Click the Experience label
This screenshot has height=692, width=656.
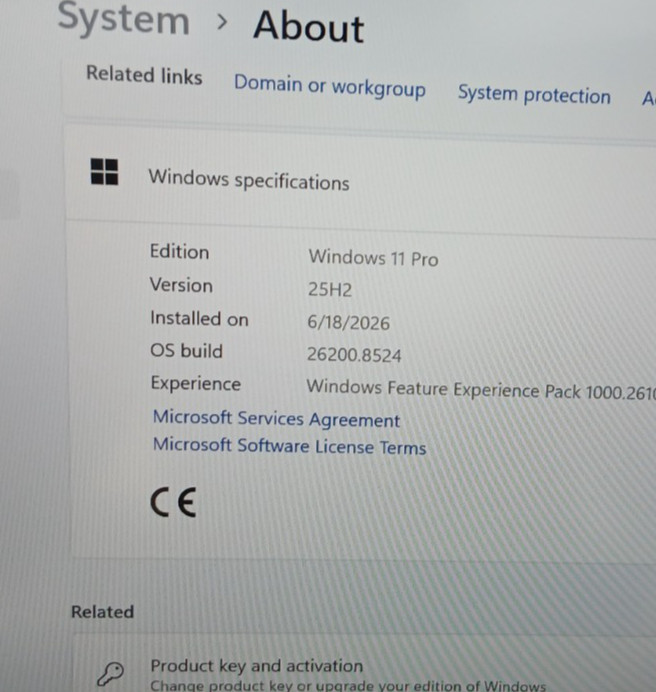196,384
